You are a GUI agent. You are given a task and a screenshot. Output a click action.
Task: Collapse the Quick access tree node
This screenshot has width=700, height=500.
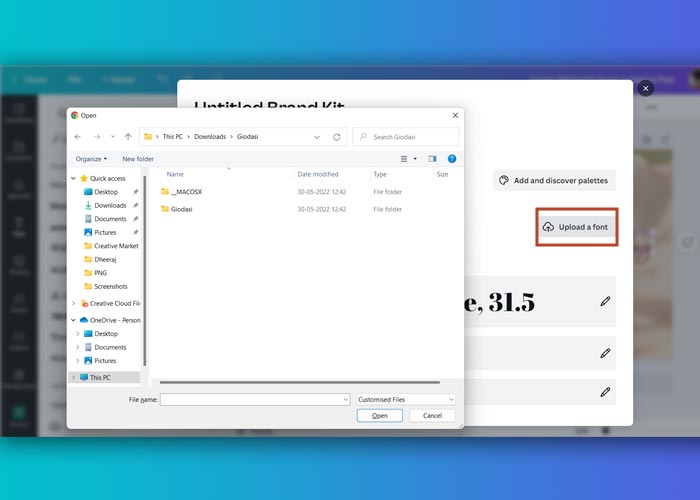(73, 179)
